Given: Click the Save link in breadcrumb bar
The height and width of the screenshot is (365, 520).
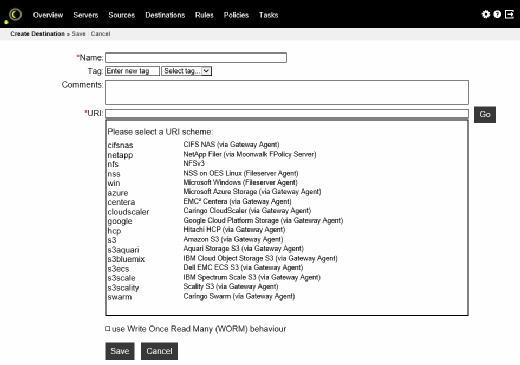Looking at the screenshot, I should 78,34.
